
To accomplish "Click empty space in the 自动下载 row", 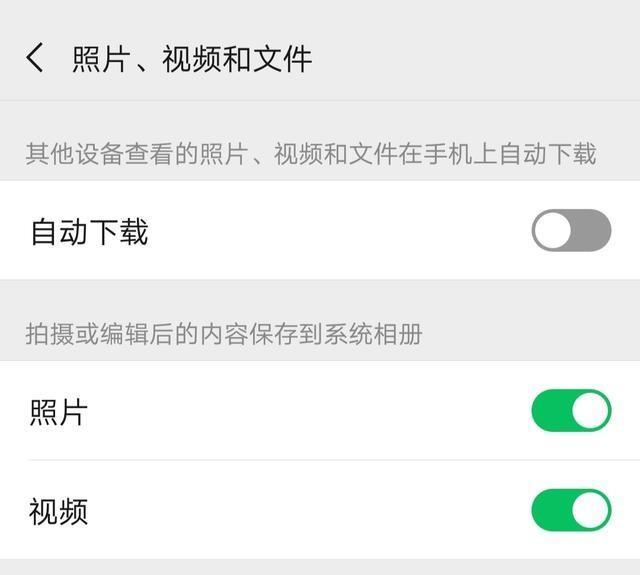I will pos(340,232).
